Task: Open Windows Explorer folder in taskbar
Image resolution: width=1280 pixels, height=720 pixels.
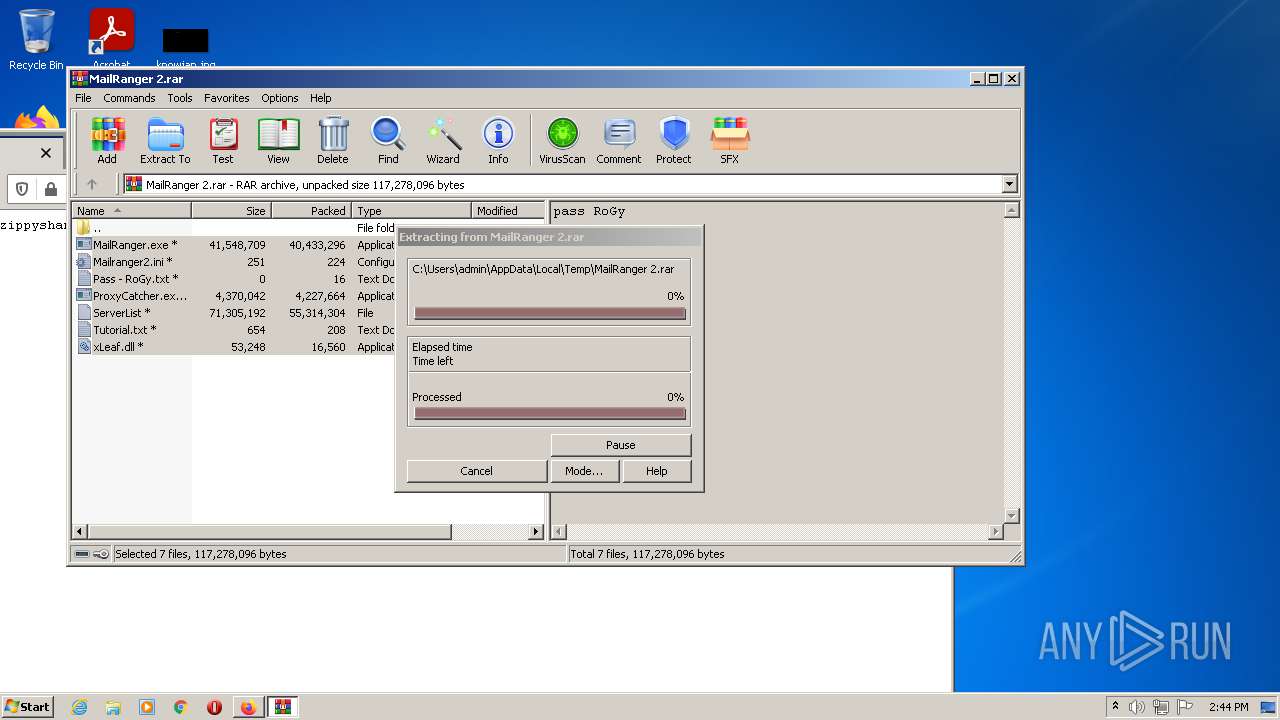Action: [x=113, y=707]
